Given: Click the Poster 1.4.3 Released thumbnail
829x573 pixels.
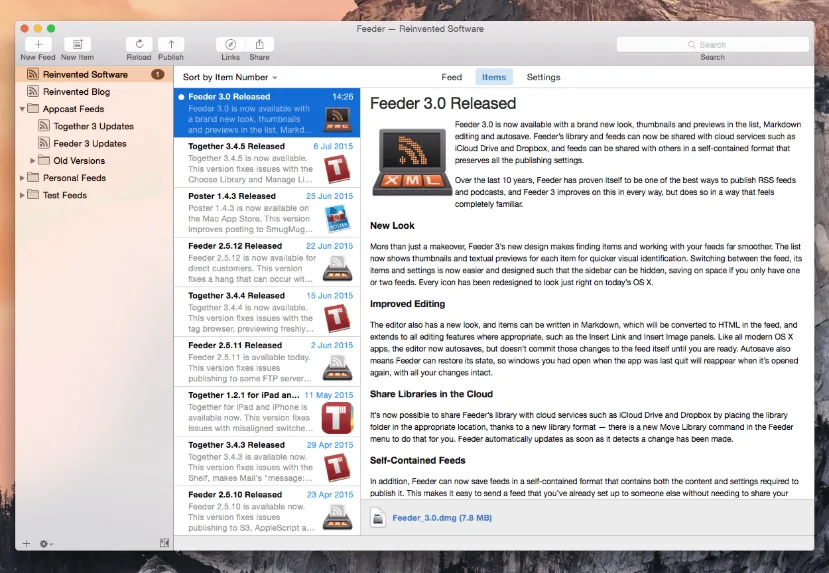Looking at the screenshot, I should pyautogui.click(x=337, y=219).
